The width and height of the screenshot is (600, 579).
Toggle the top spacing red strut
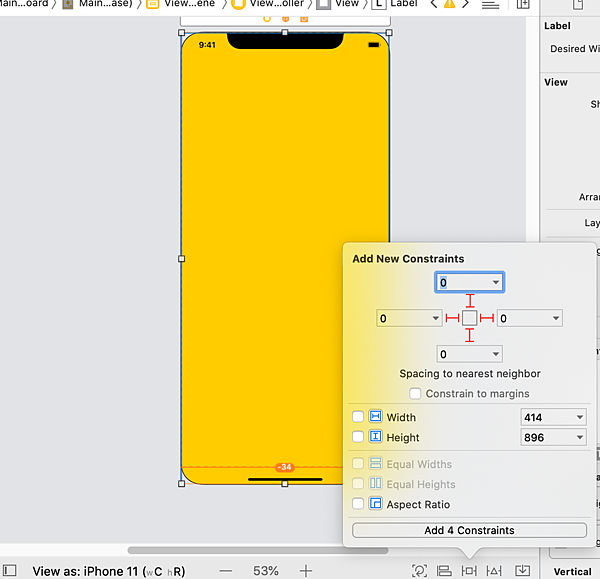pos(470,301)
